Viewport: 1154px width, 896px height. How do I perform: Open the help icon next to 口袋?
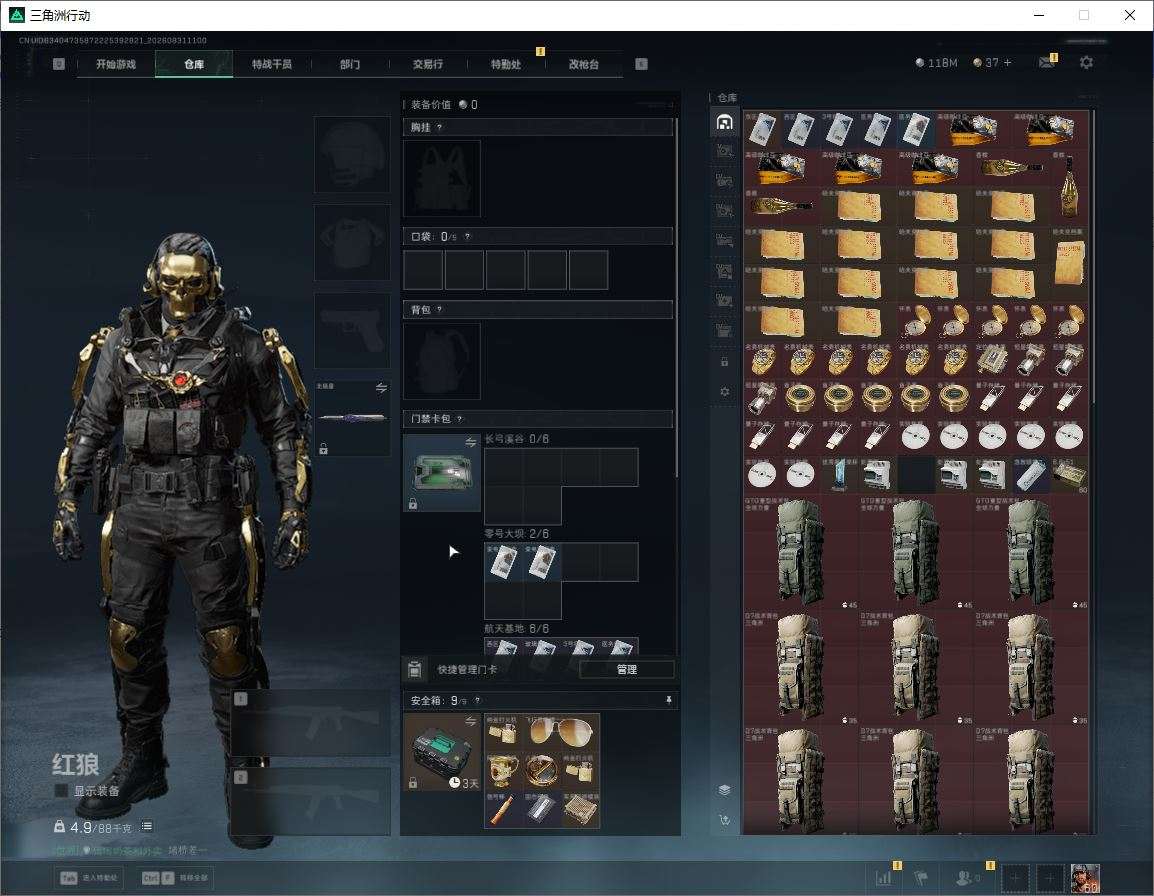[467, 236]
